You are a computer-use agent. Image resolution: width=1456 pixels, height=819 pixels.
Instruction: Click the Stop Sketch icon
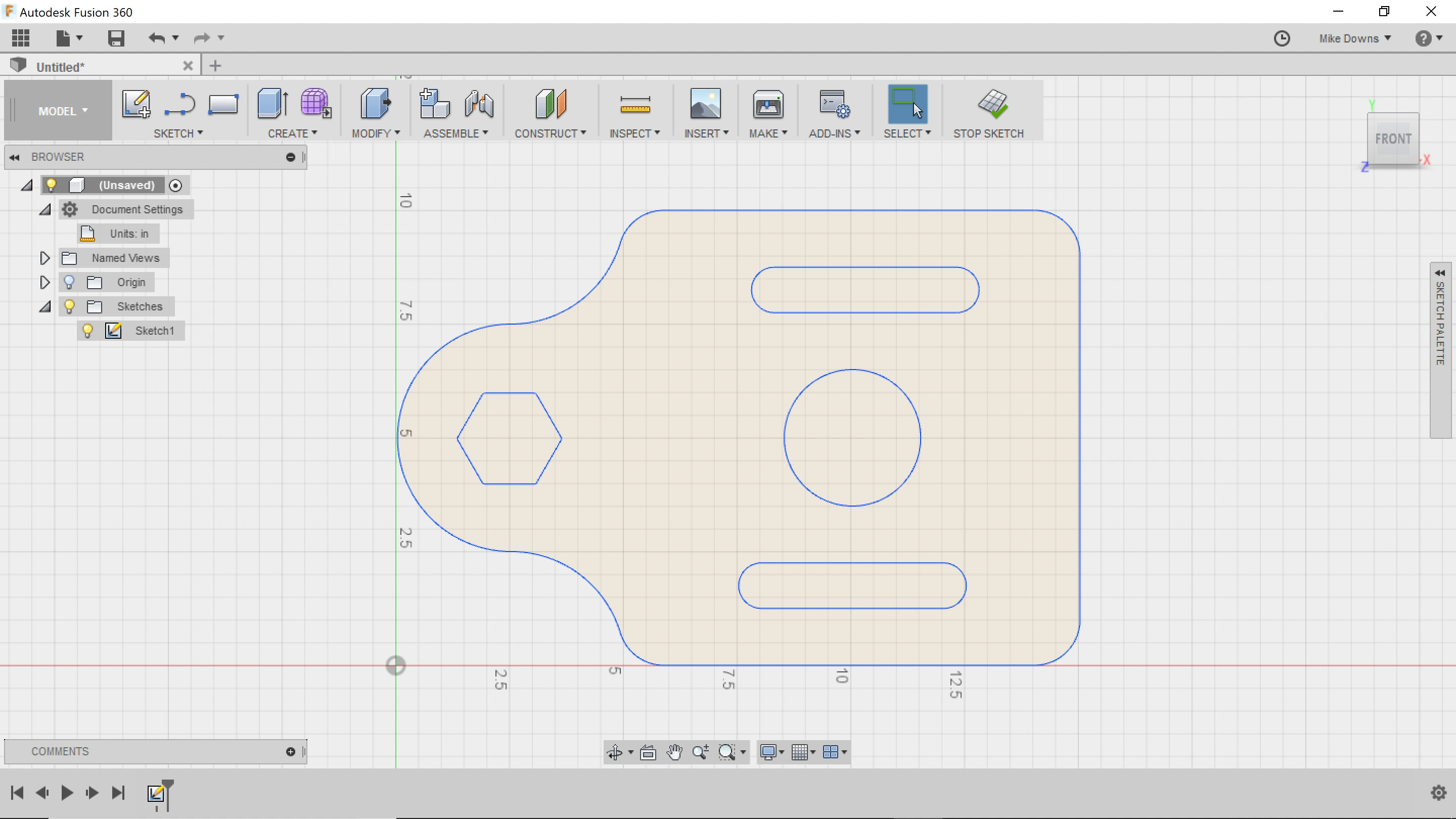(x=992, y=105)
